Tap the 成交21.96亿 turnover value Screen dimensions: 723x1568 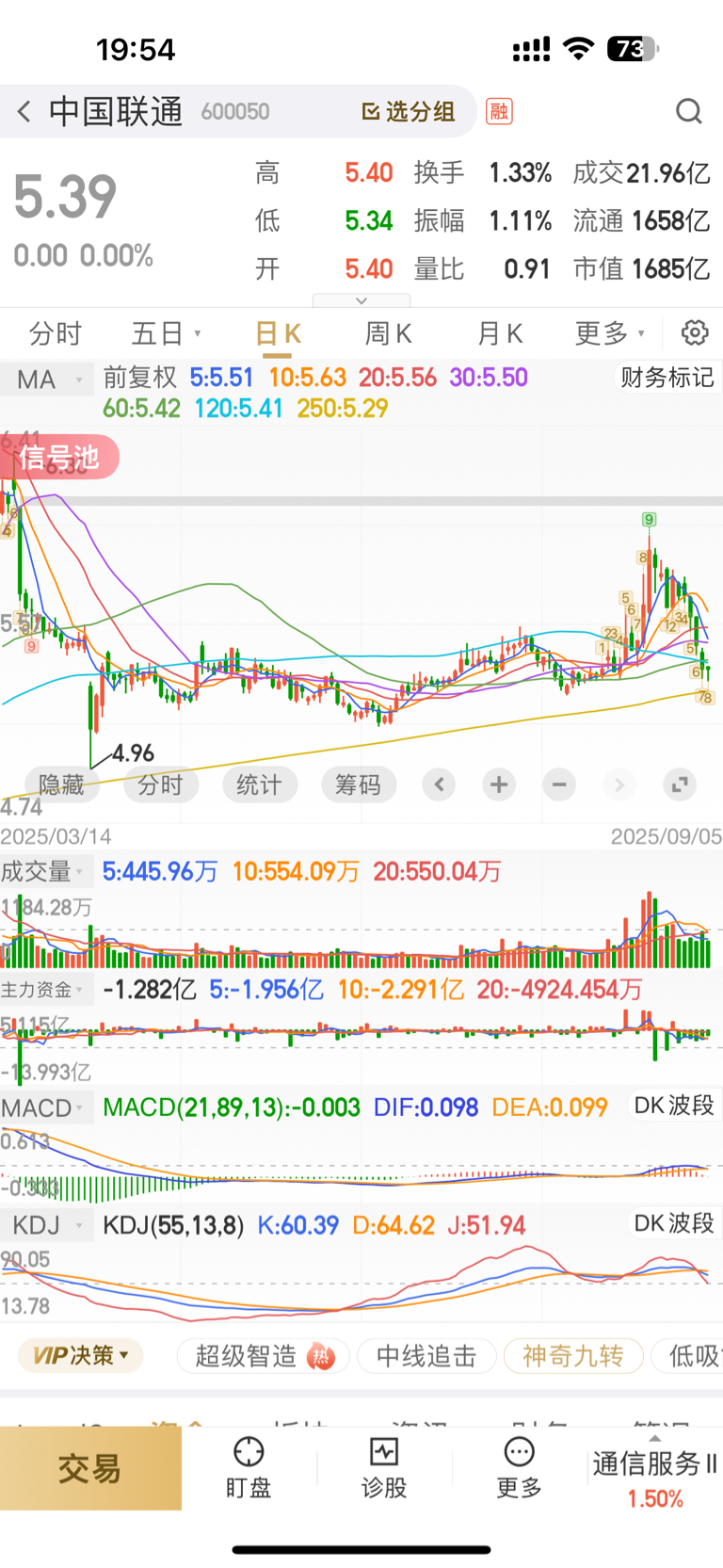coord(641,173)
